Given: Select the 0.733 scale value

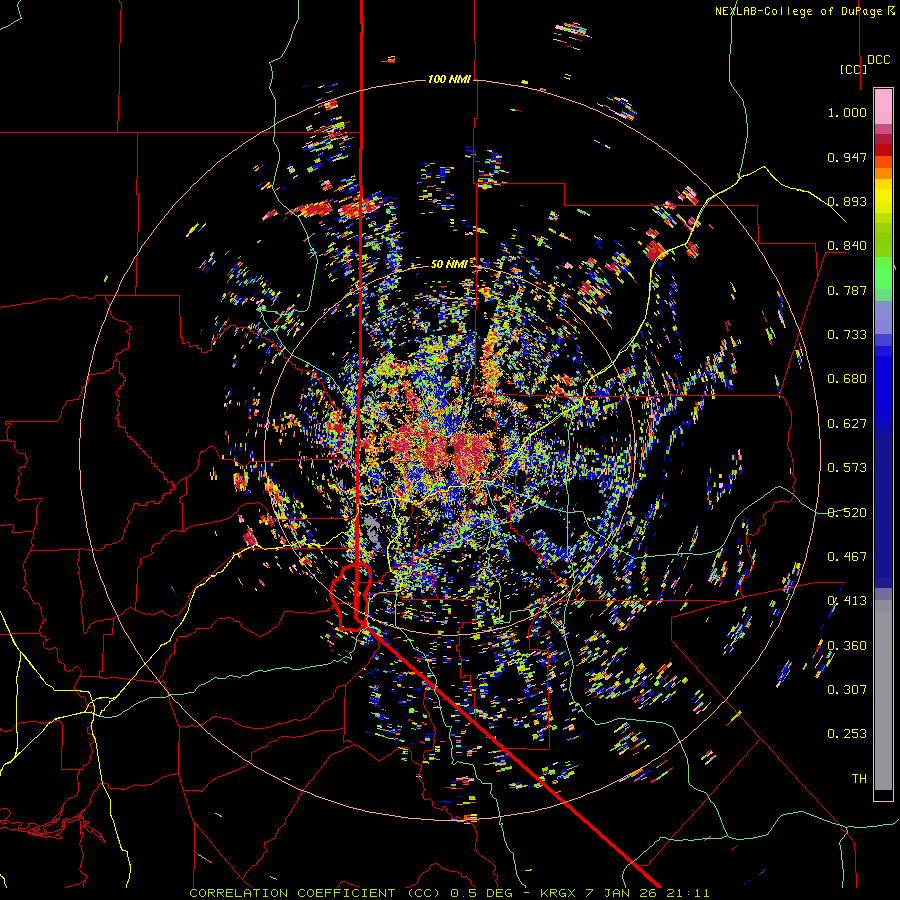Looking at the screenshot, I should tap(847, 335).
